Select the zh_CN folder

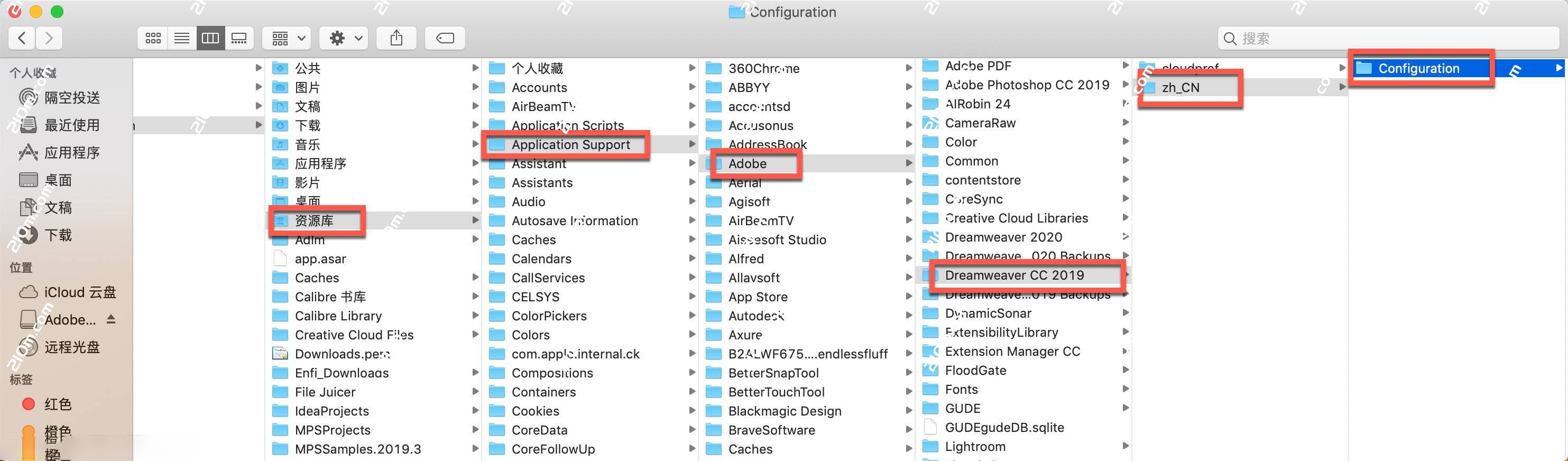(1241, 87)
